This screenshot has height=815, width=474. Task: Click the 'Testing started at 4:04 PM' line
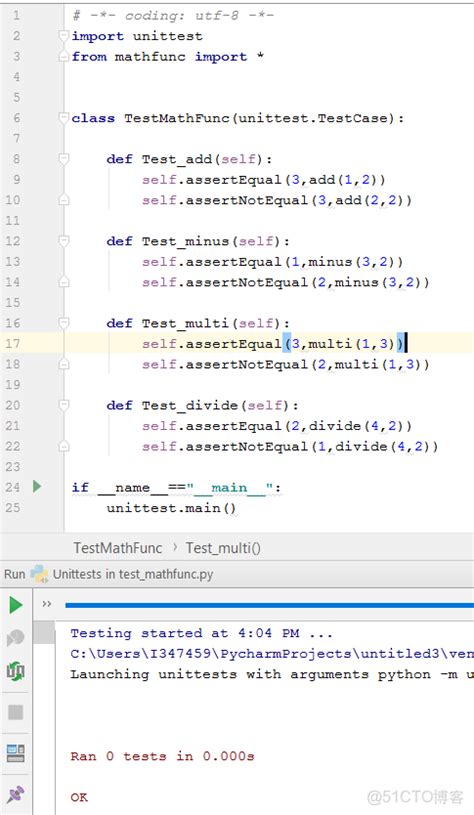[201, 633]
